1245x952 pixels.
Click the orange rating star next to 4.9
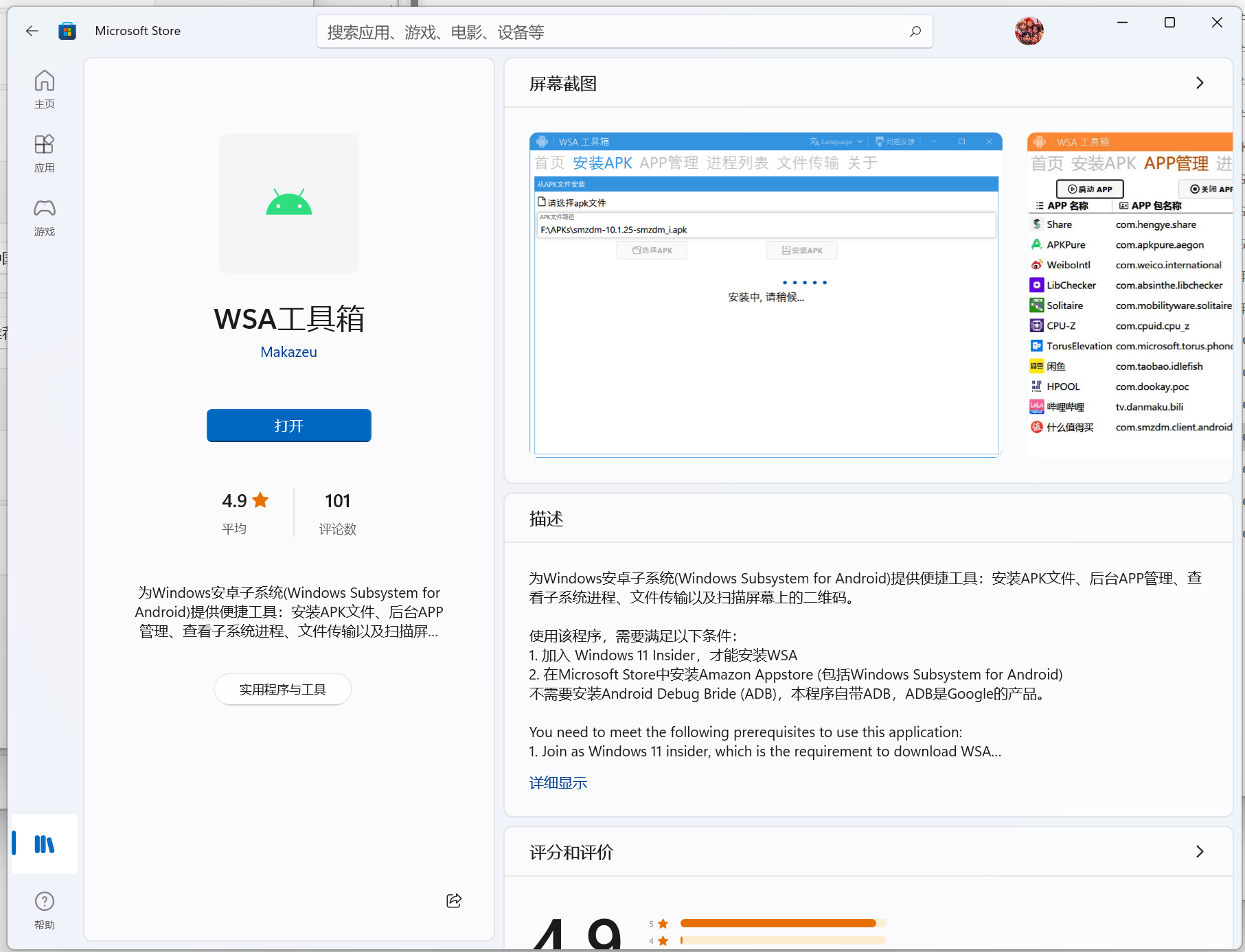coord(260,500)
